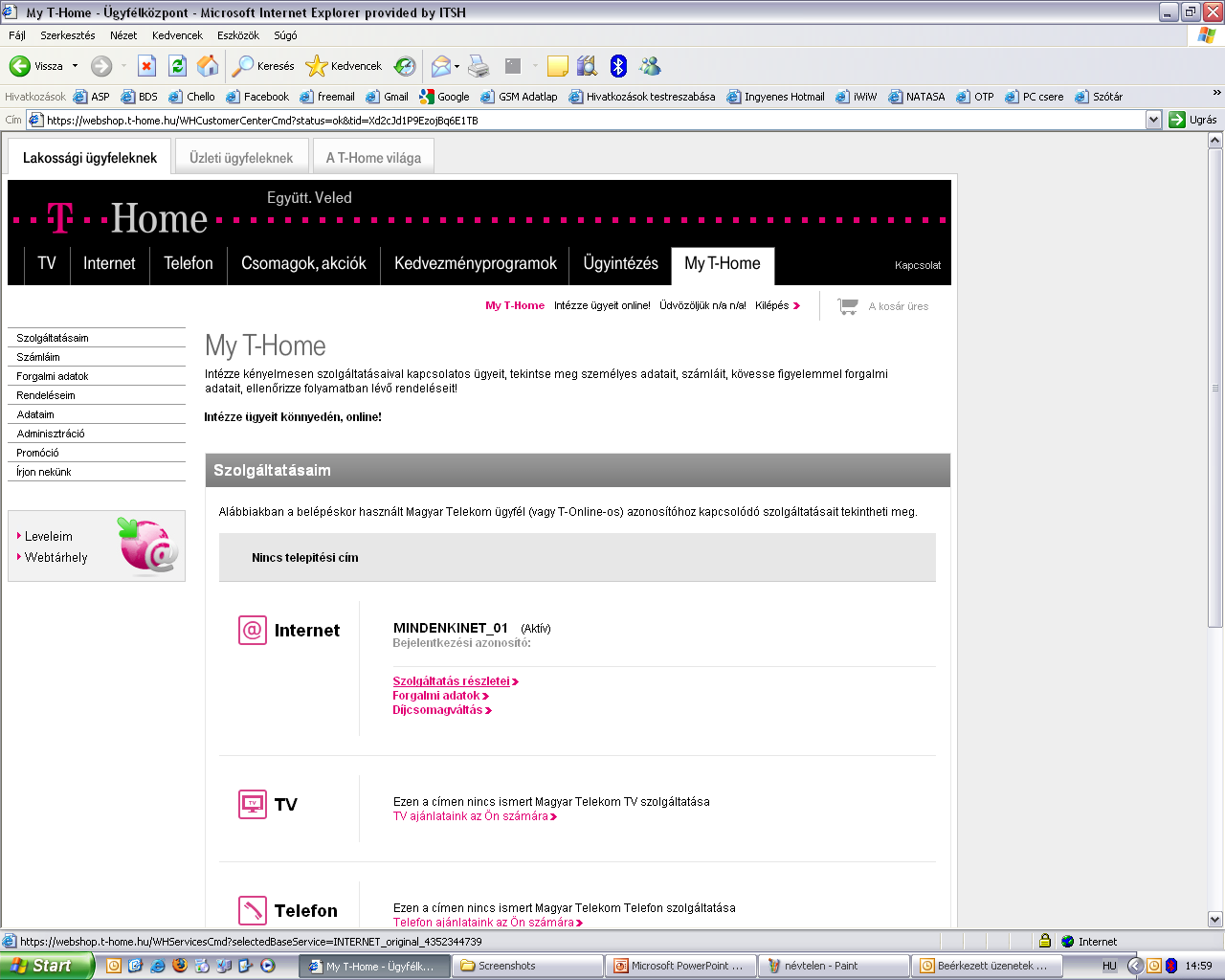The height and width of the screenshot is (980, 1225).
Task: Click the Firefox quick launch icon
Action: pyautogui.click(x=179, y=966)
